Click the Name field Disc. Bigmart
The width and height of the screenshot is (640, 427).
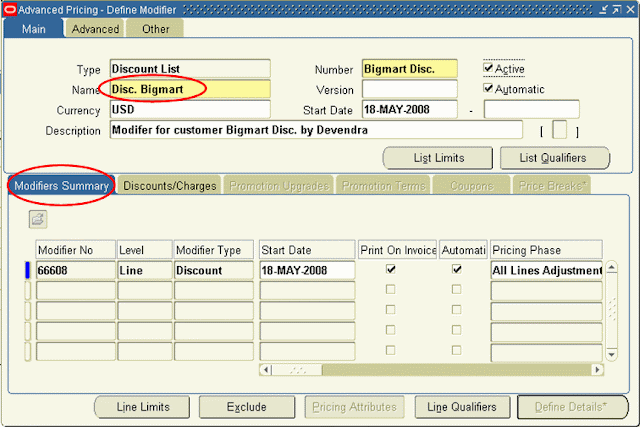[190, 89]
